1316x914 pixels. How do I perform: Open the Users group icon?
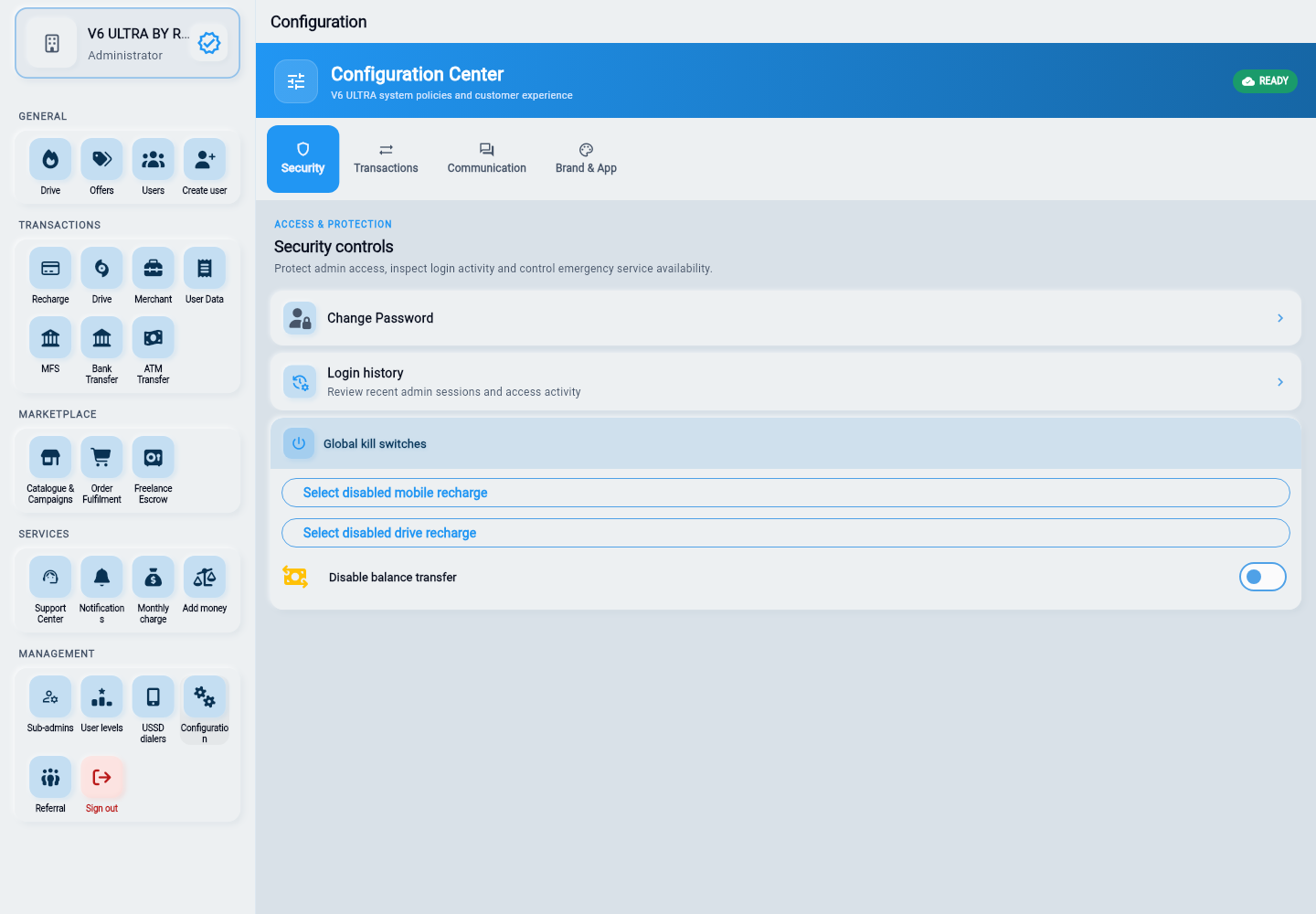pos(153,160)
